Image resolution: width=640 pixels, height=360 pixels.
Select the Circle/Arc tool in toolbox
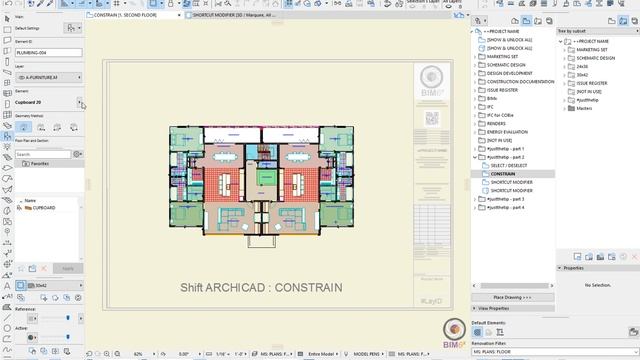click(x=7, y=328)
